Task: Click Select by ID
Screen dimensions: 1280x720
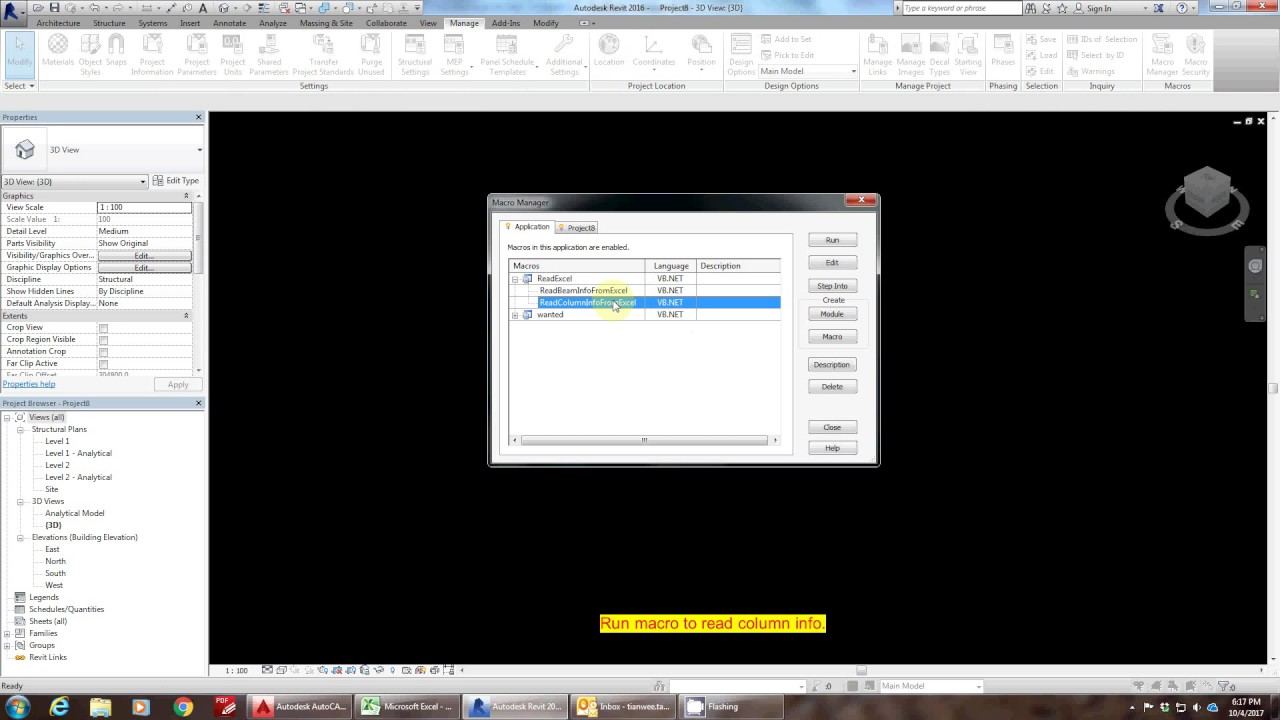Action: pos(1094,55)
